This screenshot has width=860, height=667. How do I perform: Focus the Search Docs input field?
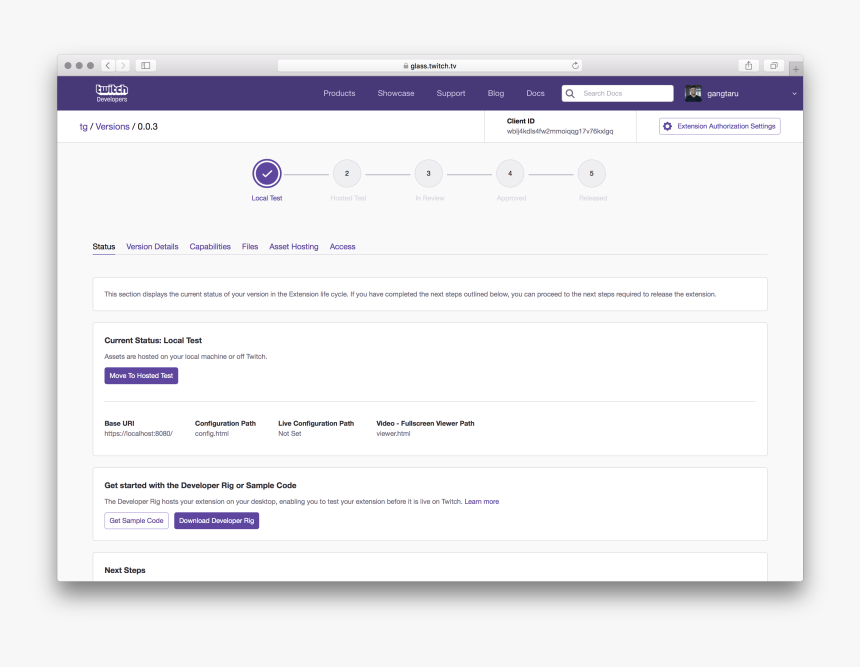618,93
